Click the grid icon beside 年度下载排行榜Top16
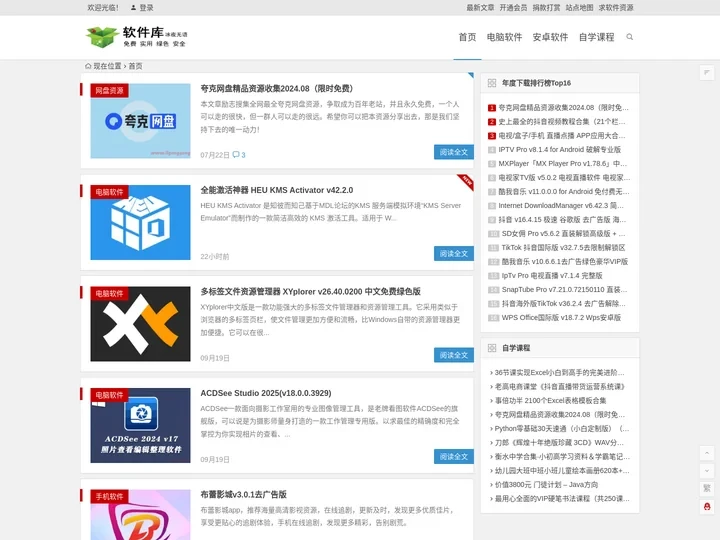The width and height of the screenshot is (720, 540). coord(492,83)
